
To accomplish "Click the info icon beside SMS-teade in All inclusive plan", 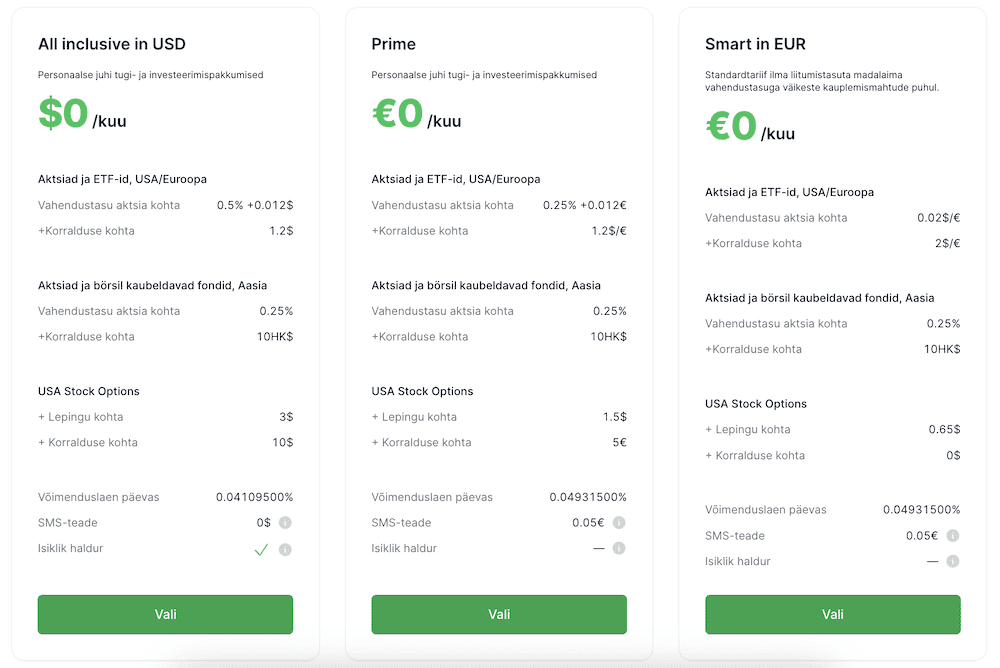I will tap(285, 523).
